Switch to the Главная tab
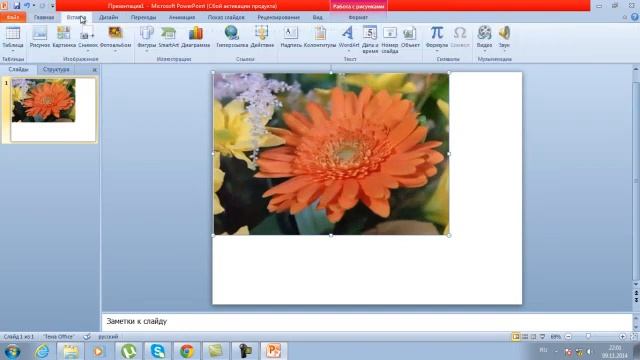640x360 pixels. 44,18
